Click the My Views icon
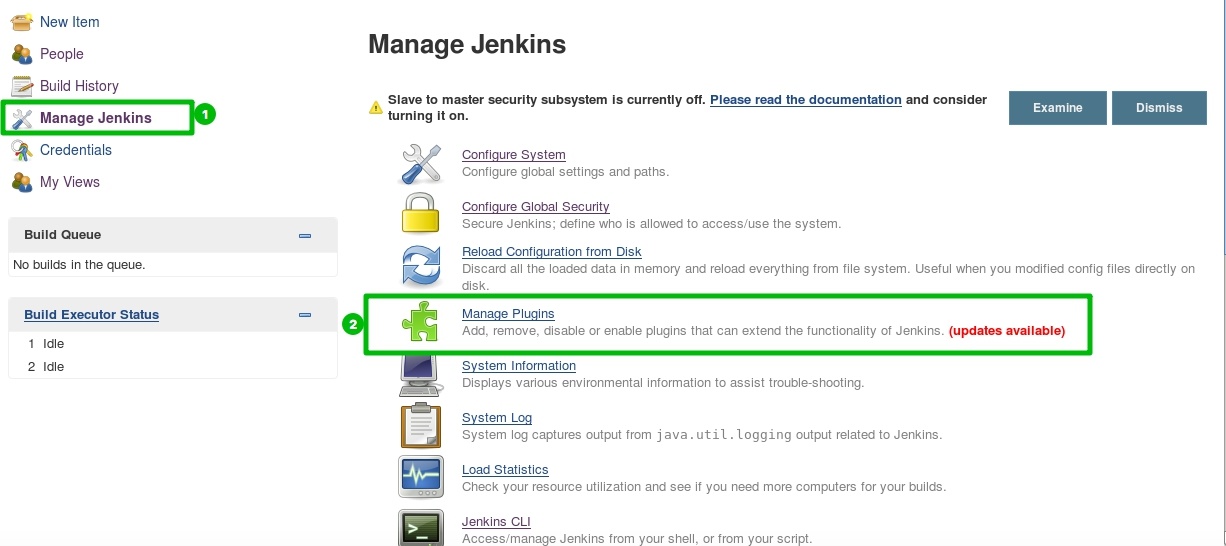 pos(22,182)
